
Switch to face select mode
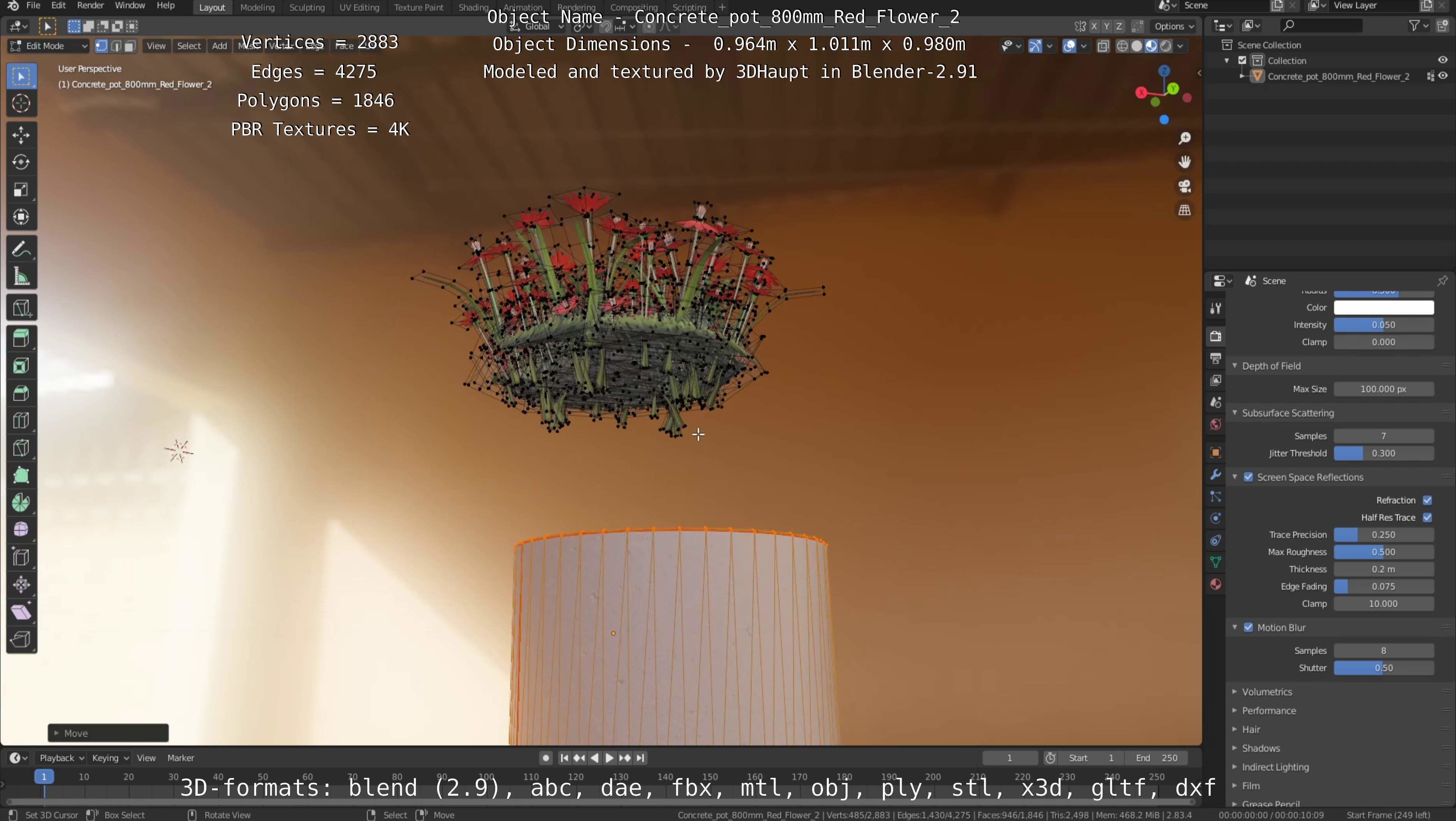click(130, 46)
